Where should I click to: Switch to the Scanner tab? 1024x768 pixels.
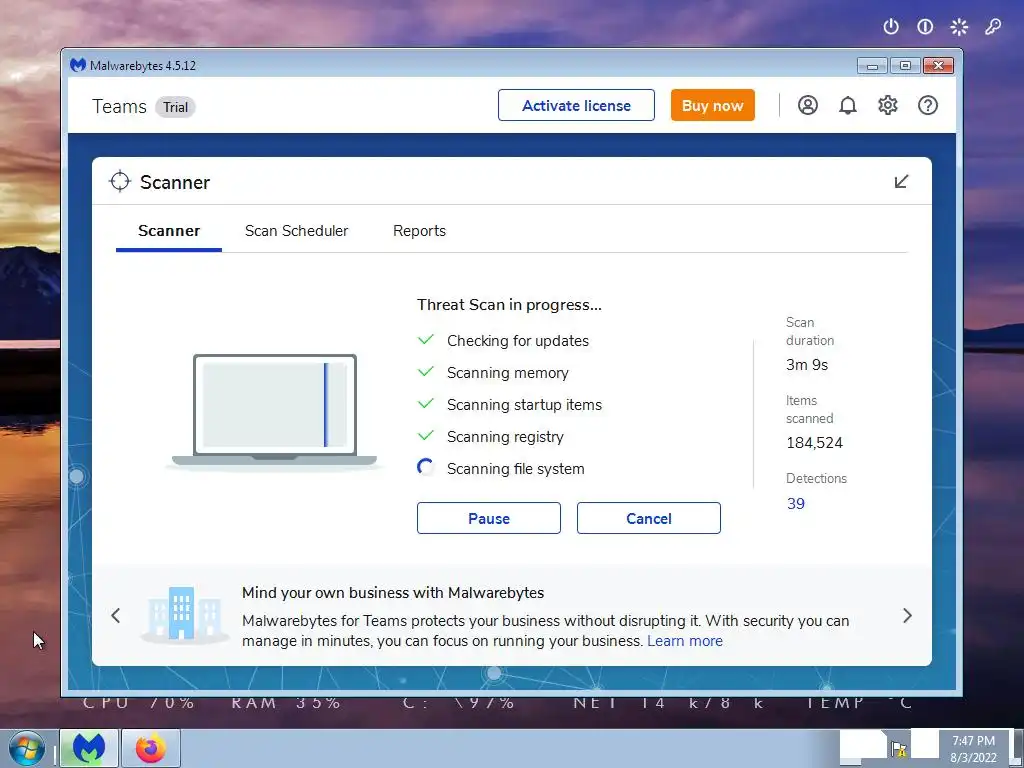pos(169,231)
